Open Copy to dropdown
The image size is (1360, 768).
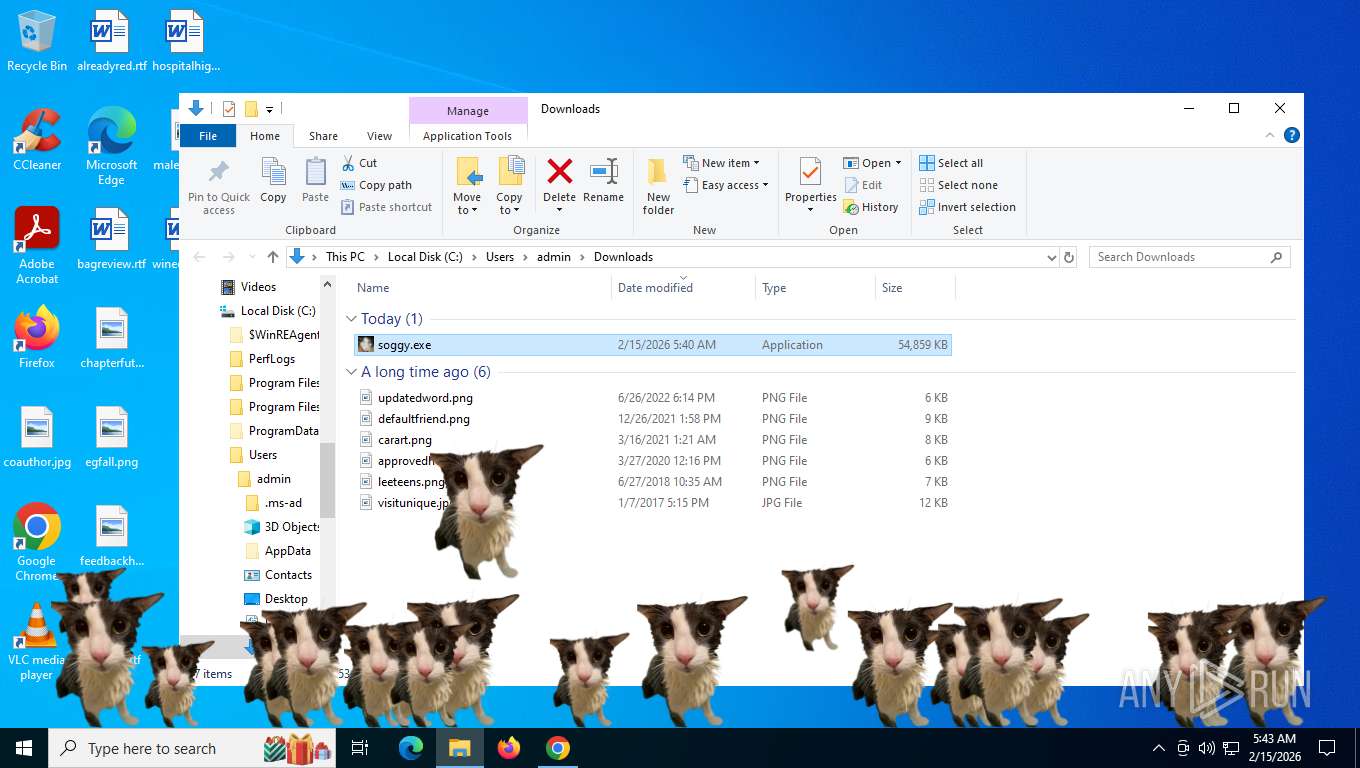pyautogui.click(x=510, y=186)
